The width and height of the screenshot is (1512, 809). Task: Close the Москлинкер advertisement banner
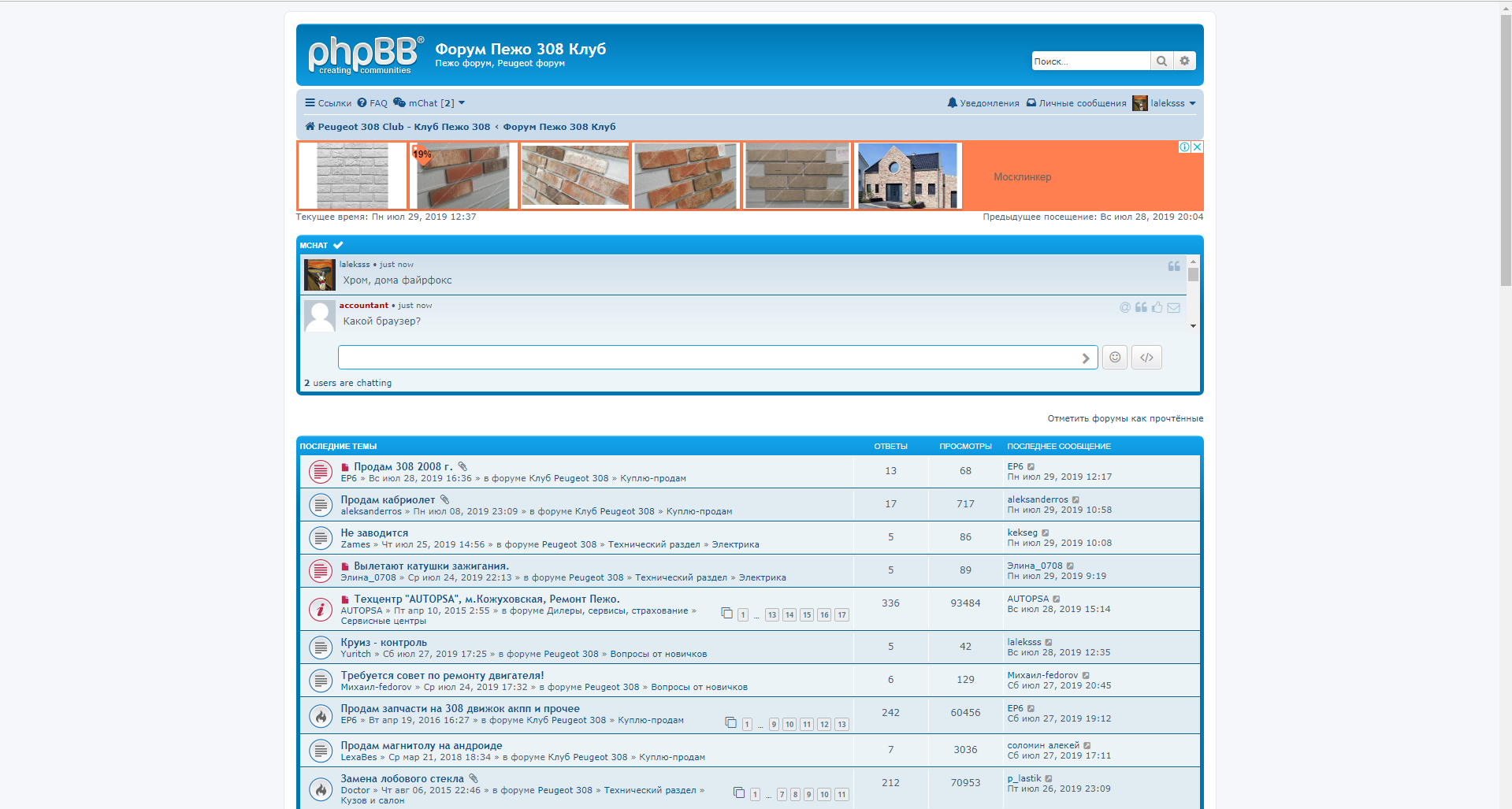tap(1197, 147)
